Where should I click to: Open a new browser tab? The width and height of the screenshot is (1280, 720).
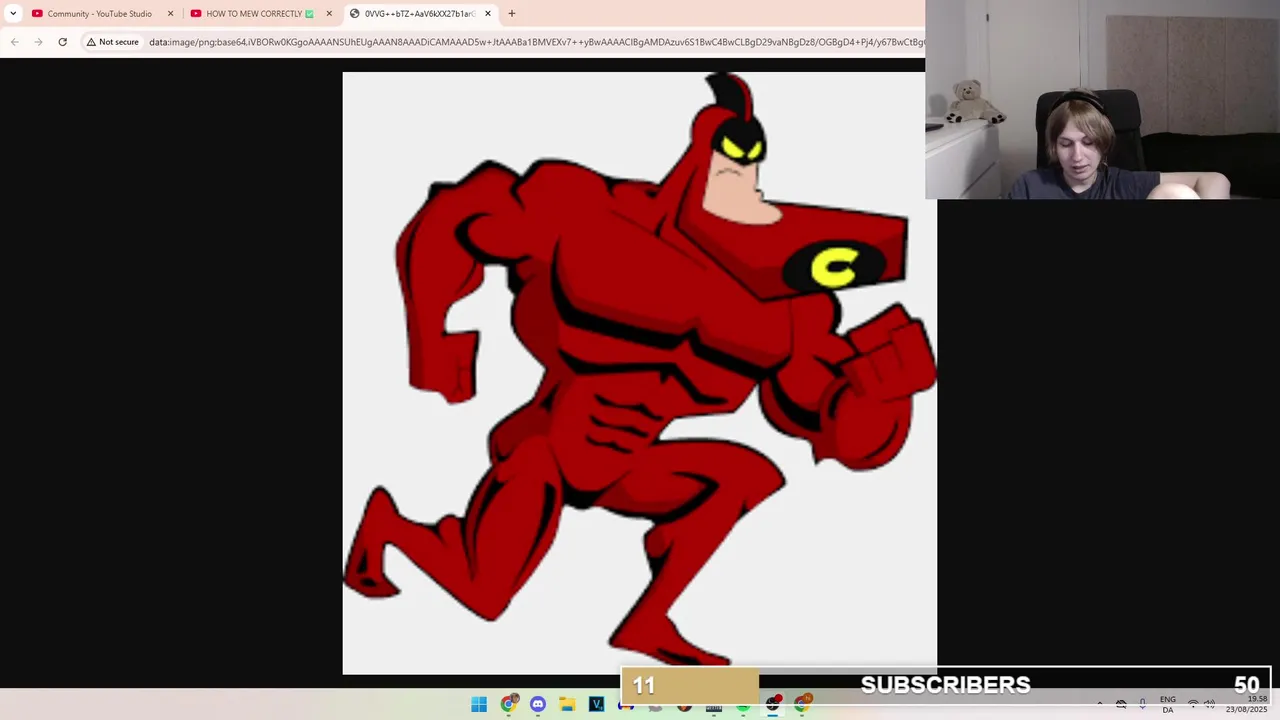(x=512, y=13)
